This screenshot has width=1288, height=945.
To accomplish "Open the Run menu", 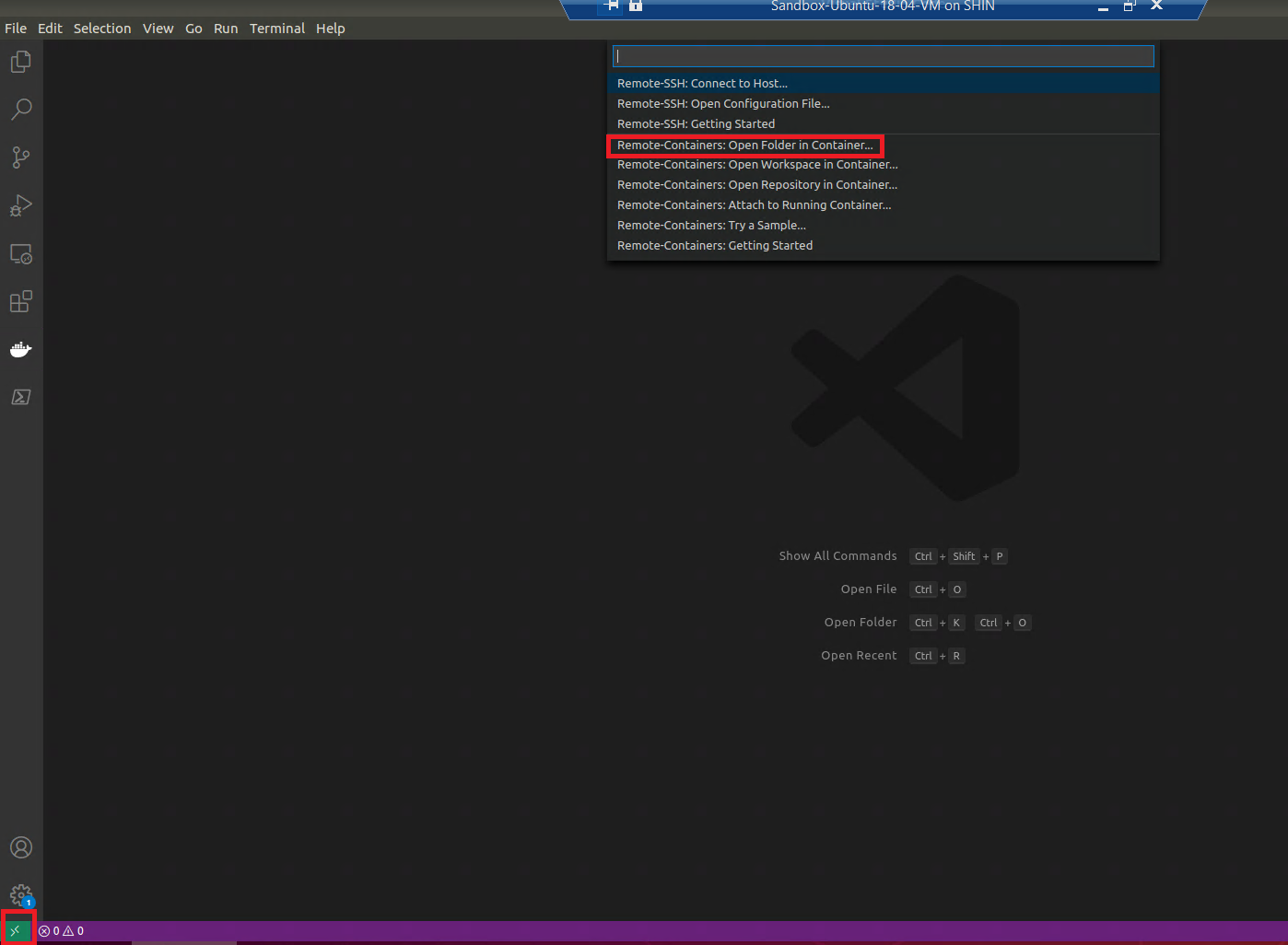I will [x=226, y=29].
